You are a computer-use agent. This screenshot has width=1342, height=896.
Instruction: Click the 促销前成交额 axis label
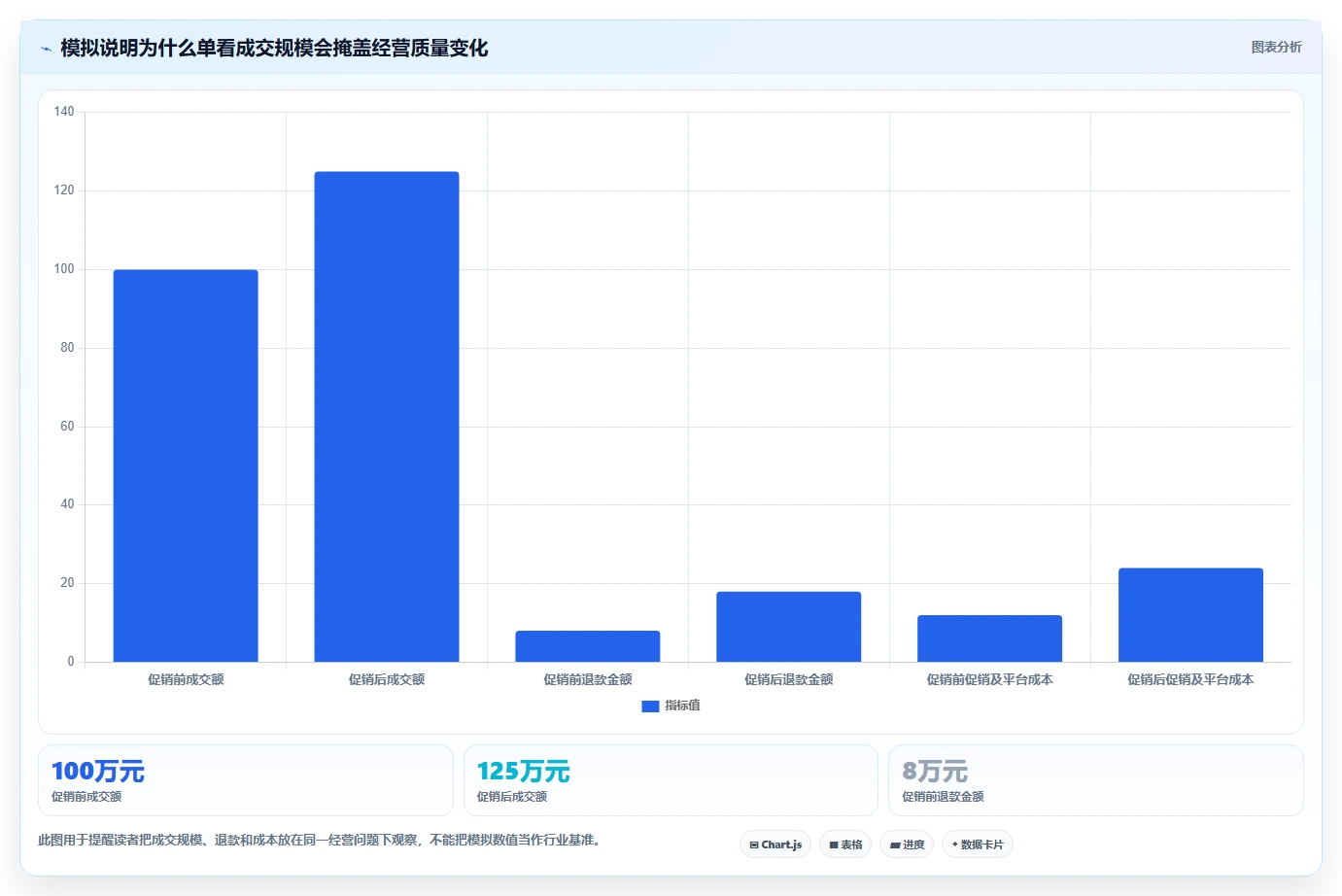pyautogui.click(x=186, y=679)
